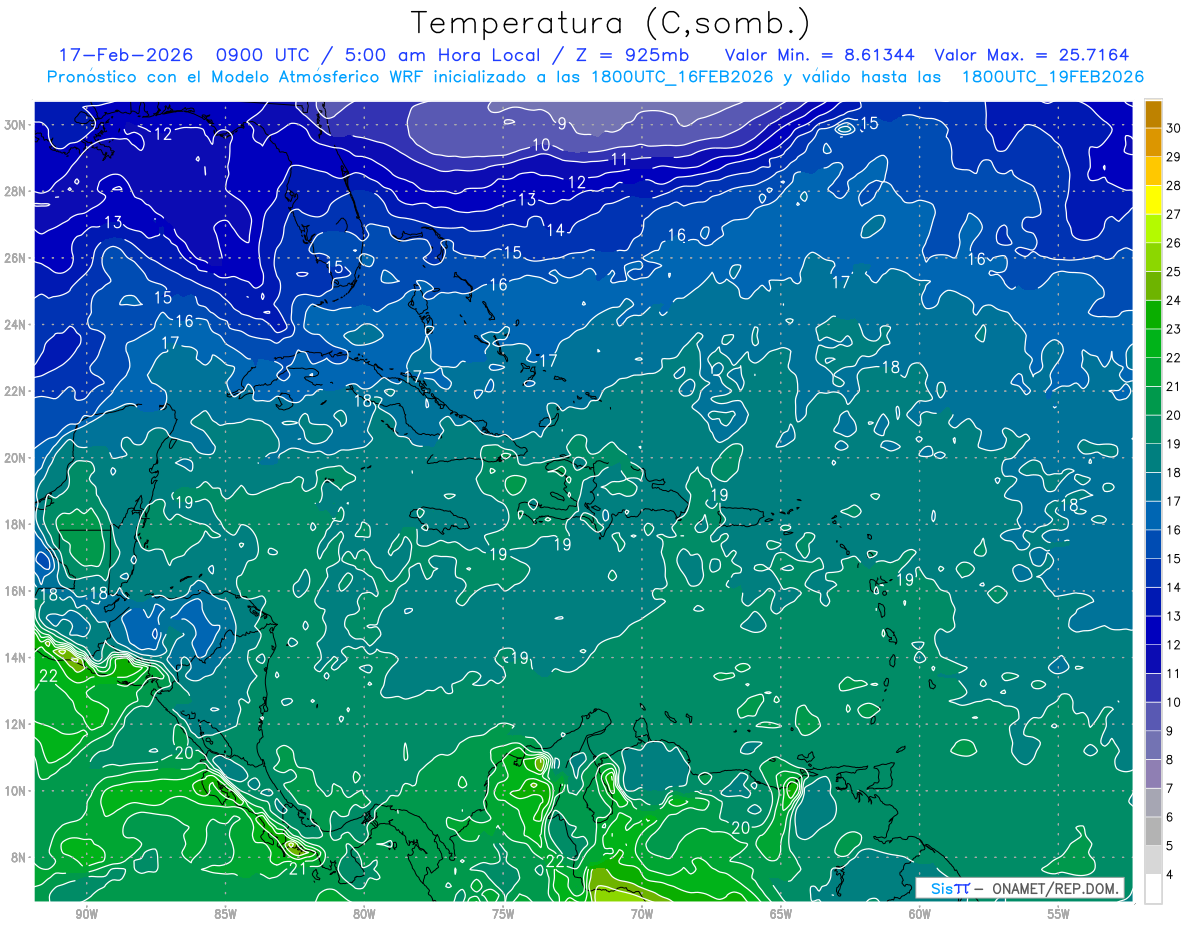
Task: Click the title 'Temperatura (C,somb.)'
Action: click(611, 23)
